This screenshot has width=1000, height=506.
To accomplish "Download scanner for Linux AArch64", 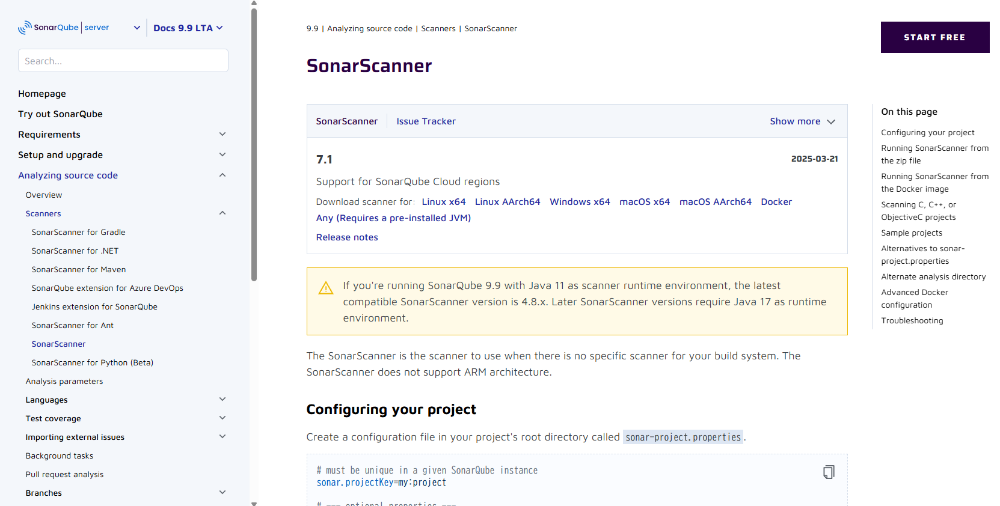I will pos(508,202).
